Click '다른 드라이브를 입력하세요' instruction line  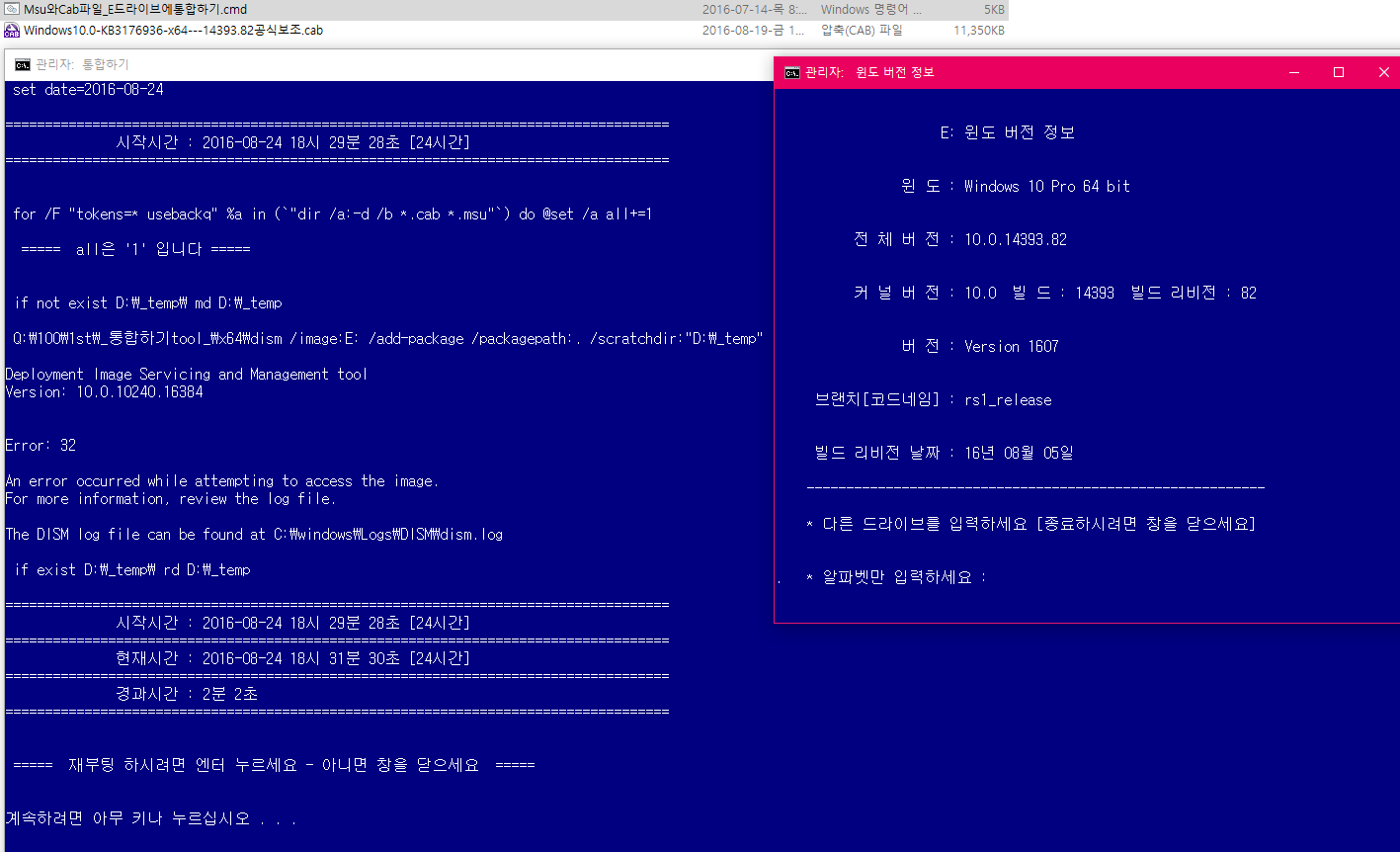(x=1030, y=524)
